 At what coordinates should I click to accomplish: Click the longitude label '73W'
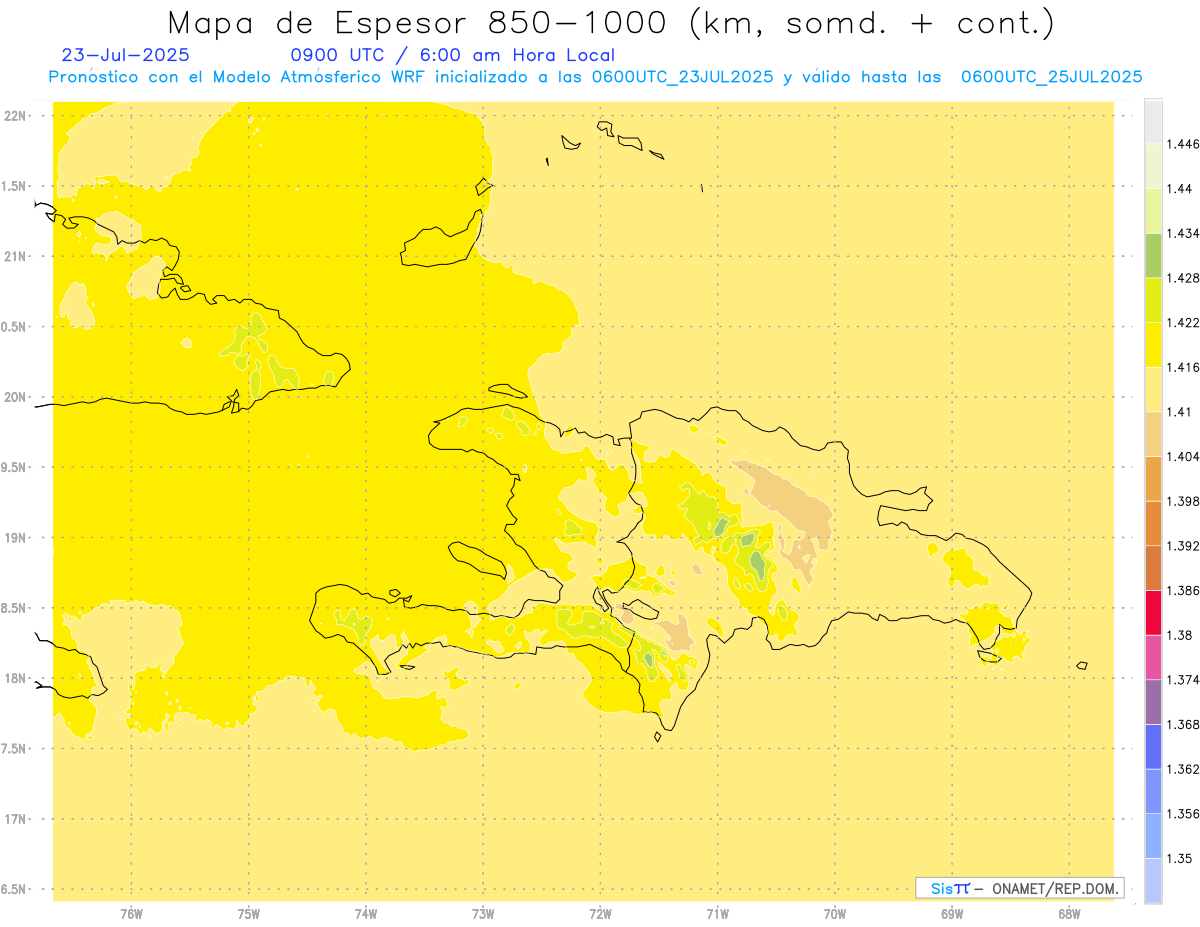point(483,914)
